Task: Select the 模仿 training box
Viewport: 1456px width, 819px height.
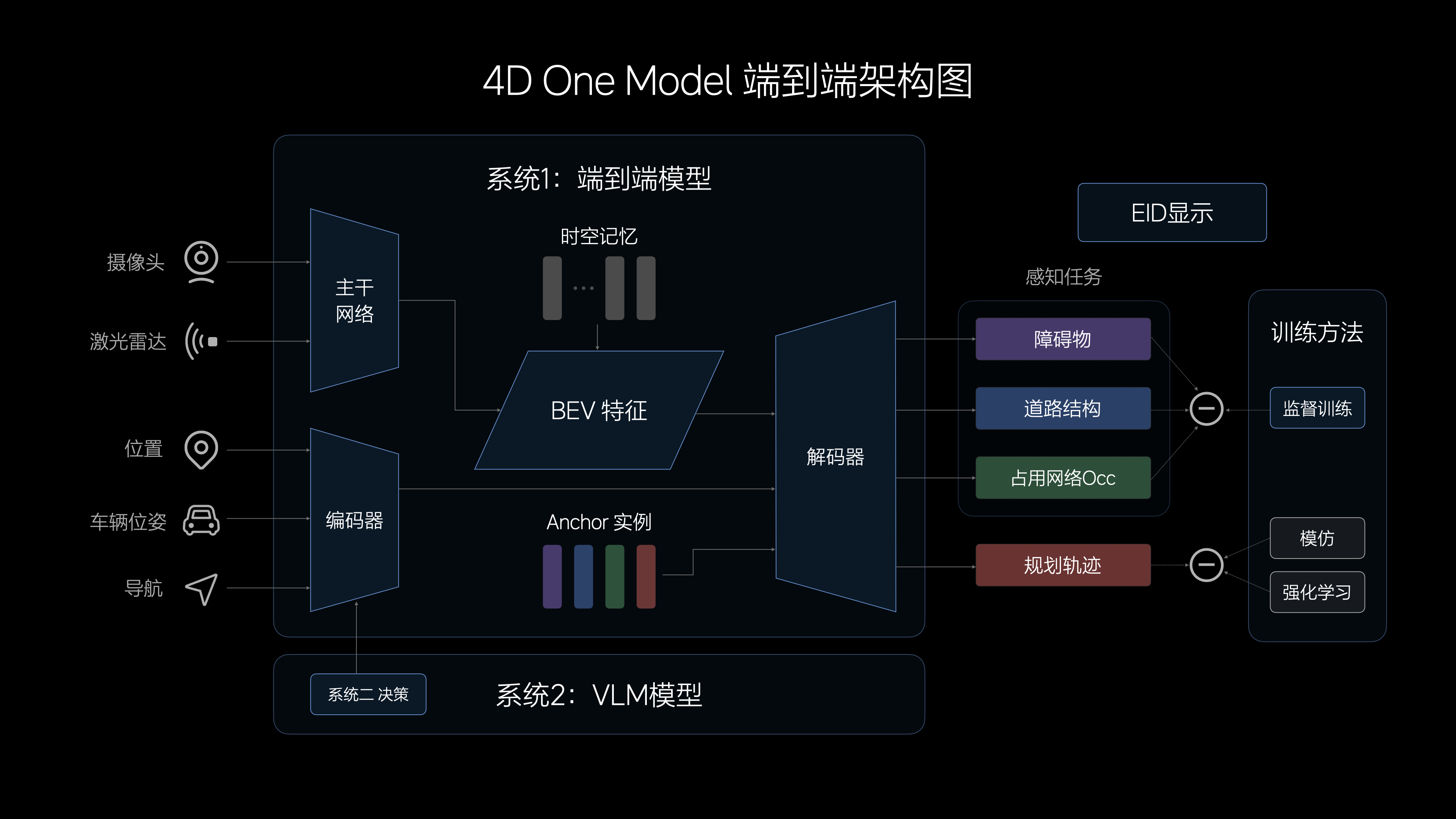Action: (1317, 538)
